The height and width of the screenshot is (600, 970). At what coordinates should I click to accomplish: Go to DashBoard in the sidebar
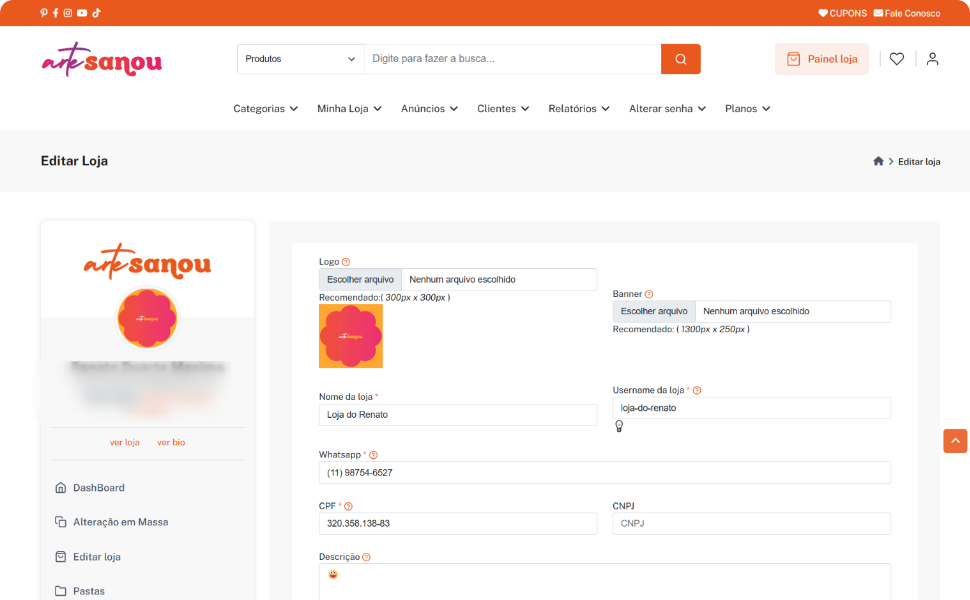click(90, 487)
